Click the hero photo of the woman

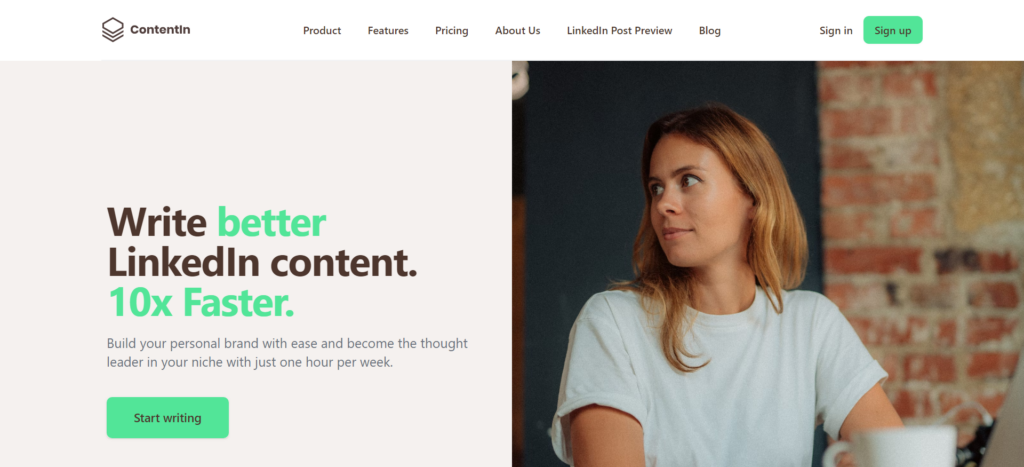pos(768,264)
